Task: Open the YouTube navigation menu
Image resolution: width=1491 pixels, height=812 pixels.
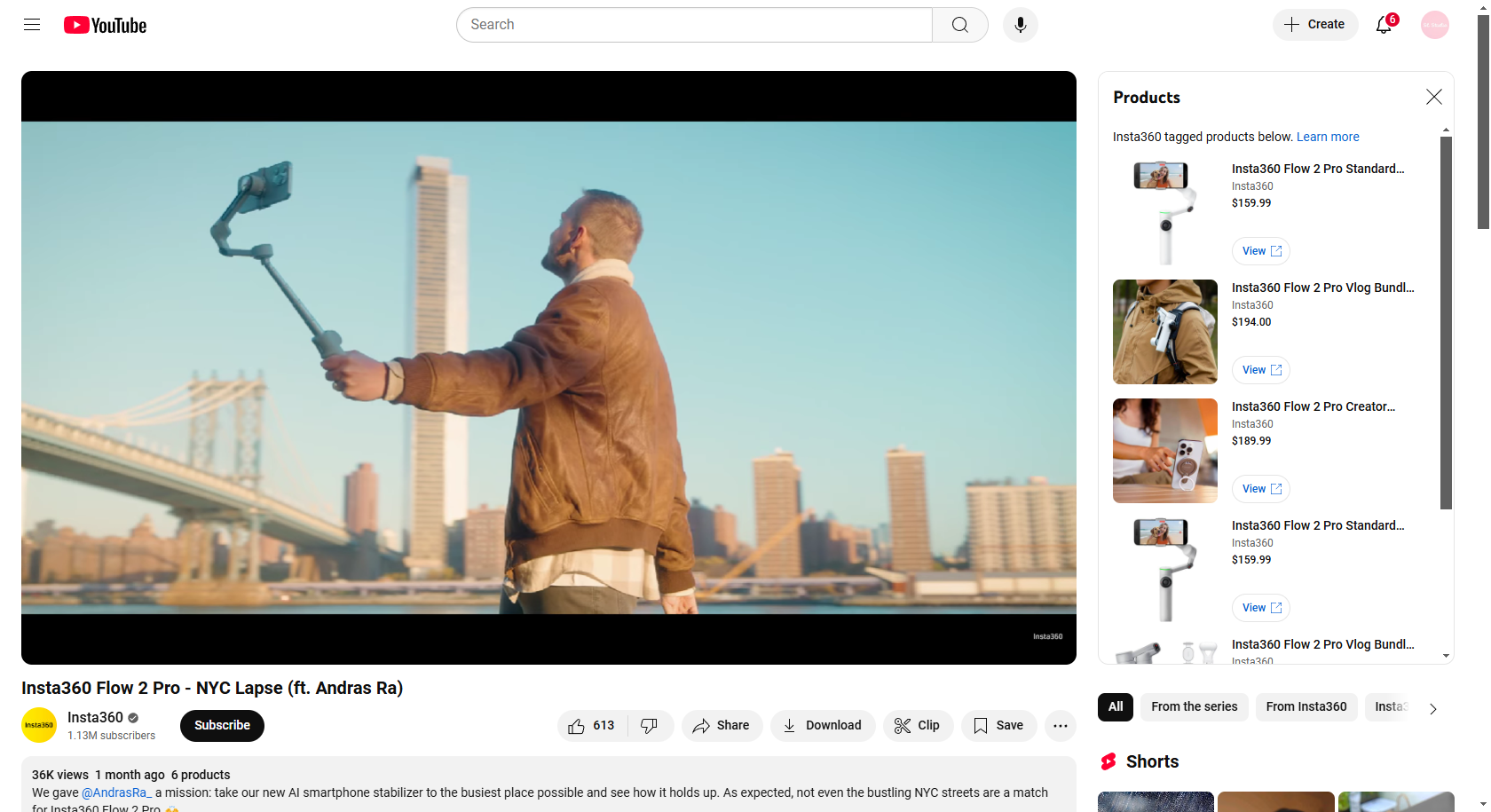Action: coord(31,25)
